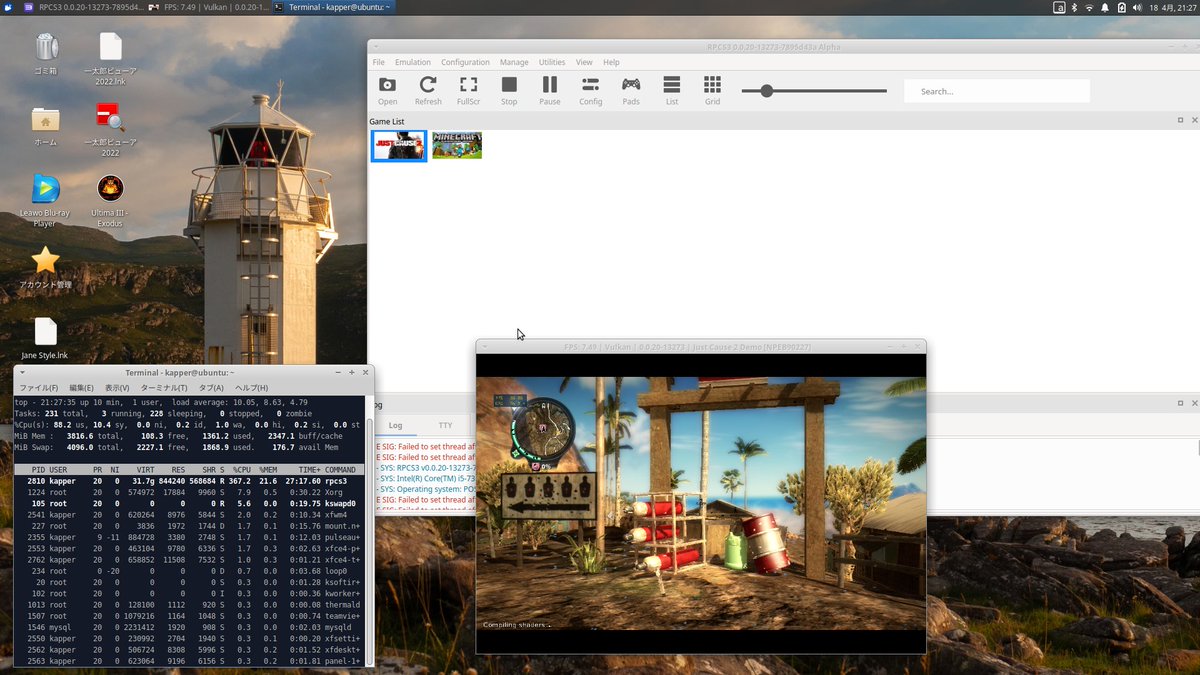Image resolution: width=1200 pixels, height=675 pixels.
Task: Click the Xorg process row in top
Action: (189, 492)
